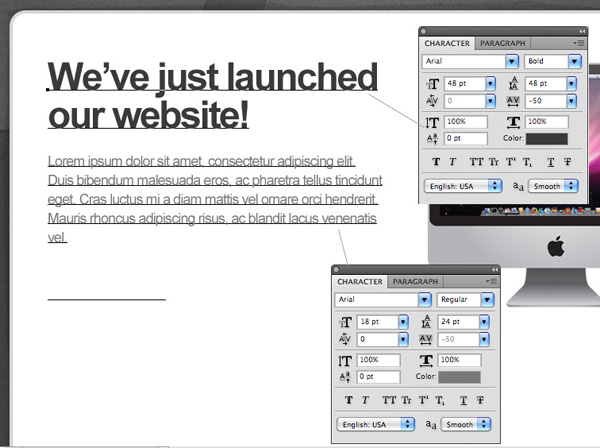Select Character tab in lower panel
The image size is (600, 448).
click(360, 282)
